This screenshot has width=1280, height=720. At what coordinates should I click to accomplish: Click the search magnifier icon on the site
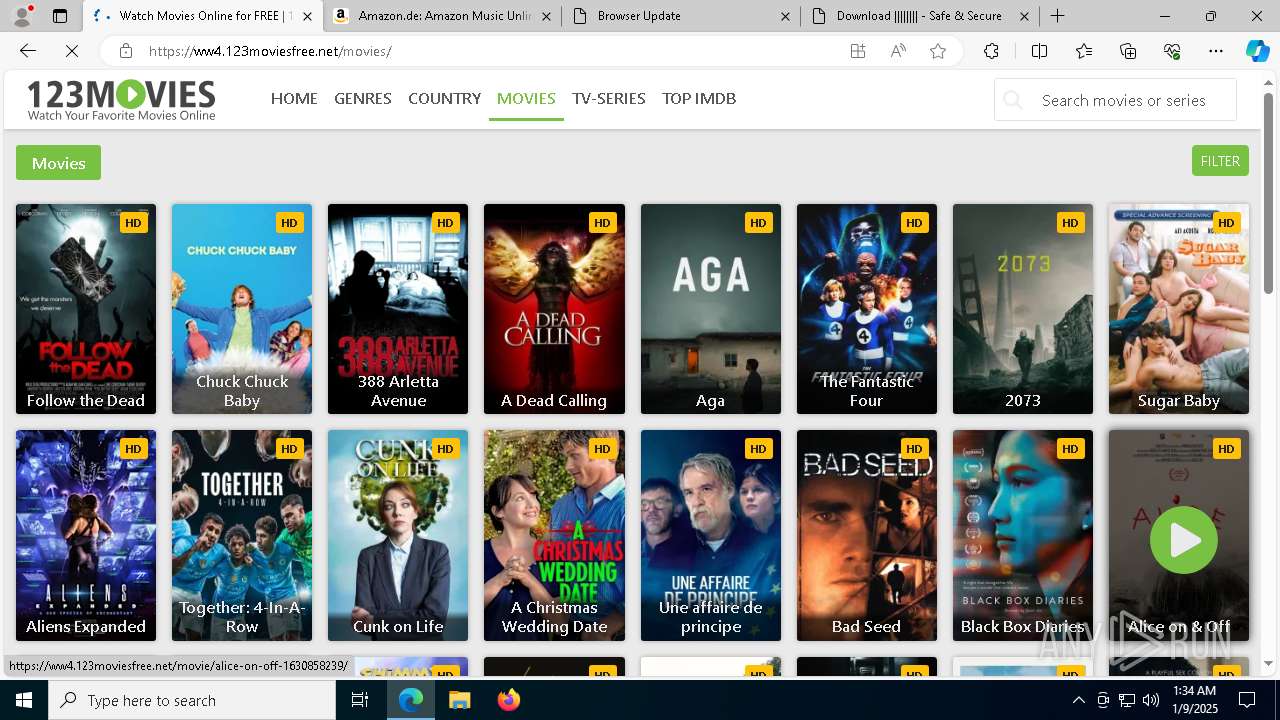pos(1013,100)
